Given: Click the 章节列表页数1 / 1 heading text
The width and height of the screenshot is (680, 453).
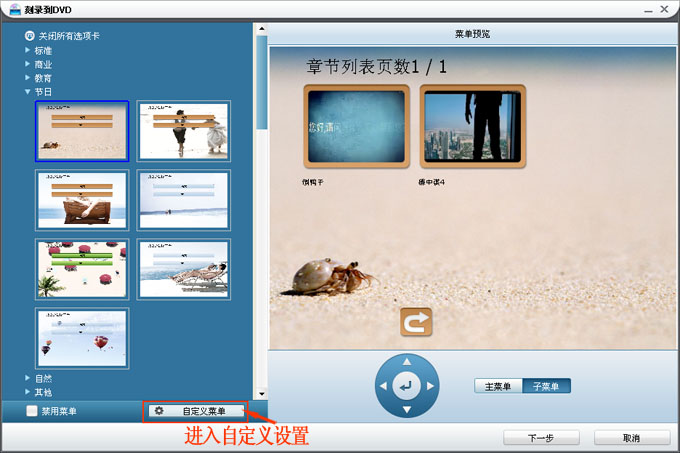Looking at the screenshot, I should point(376,67).
